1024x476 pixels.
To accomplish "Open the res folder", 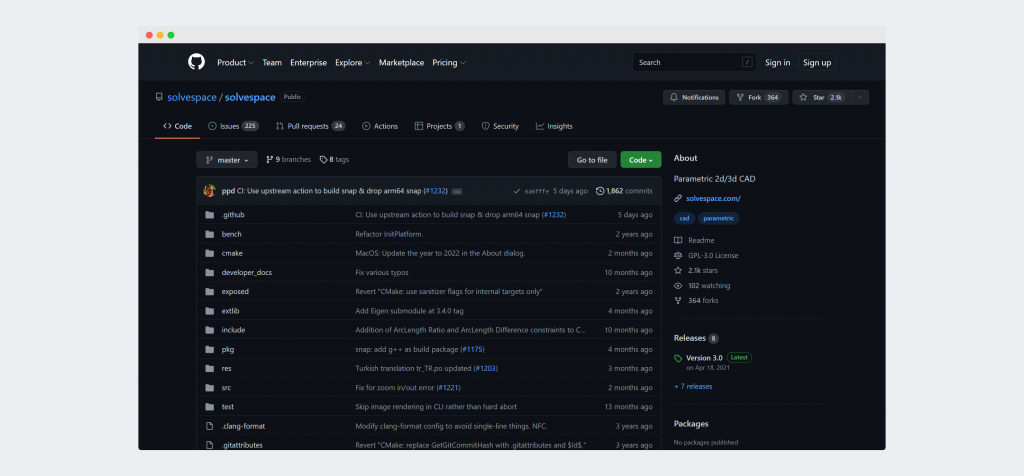I will coord(227,368).
